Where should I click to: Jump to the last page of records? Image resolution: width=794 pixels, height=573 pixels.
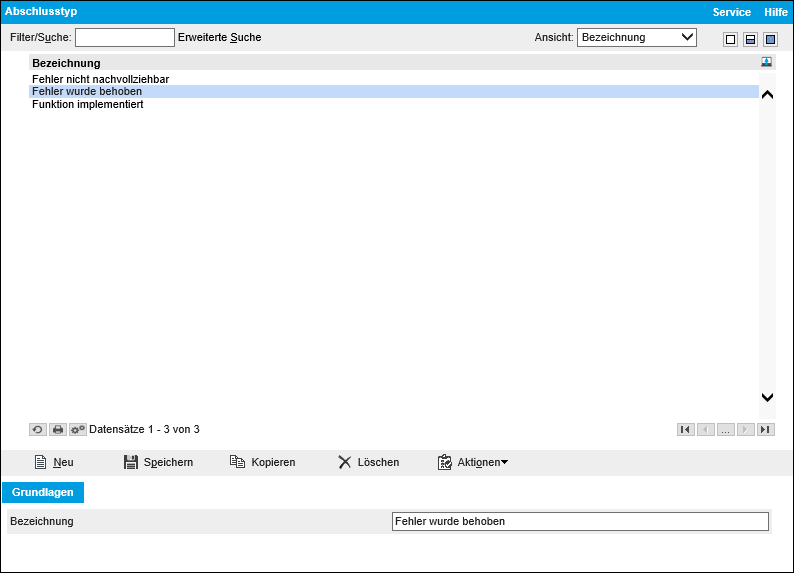click(765, 429)
